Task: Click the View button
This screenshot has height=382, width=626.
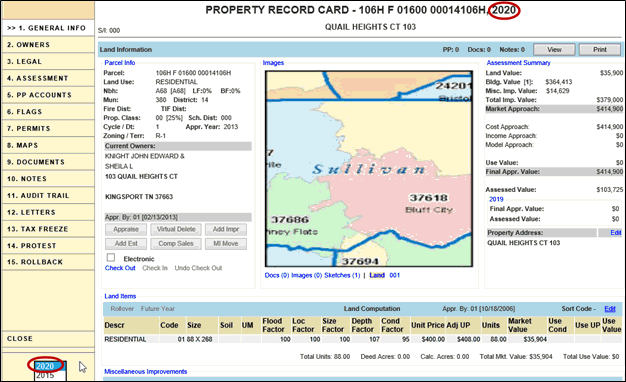Action: [554, 49]
